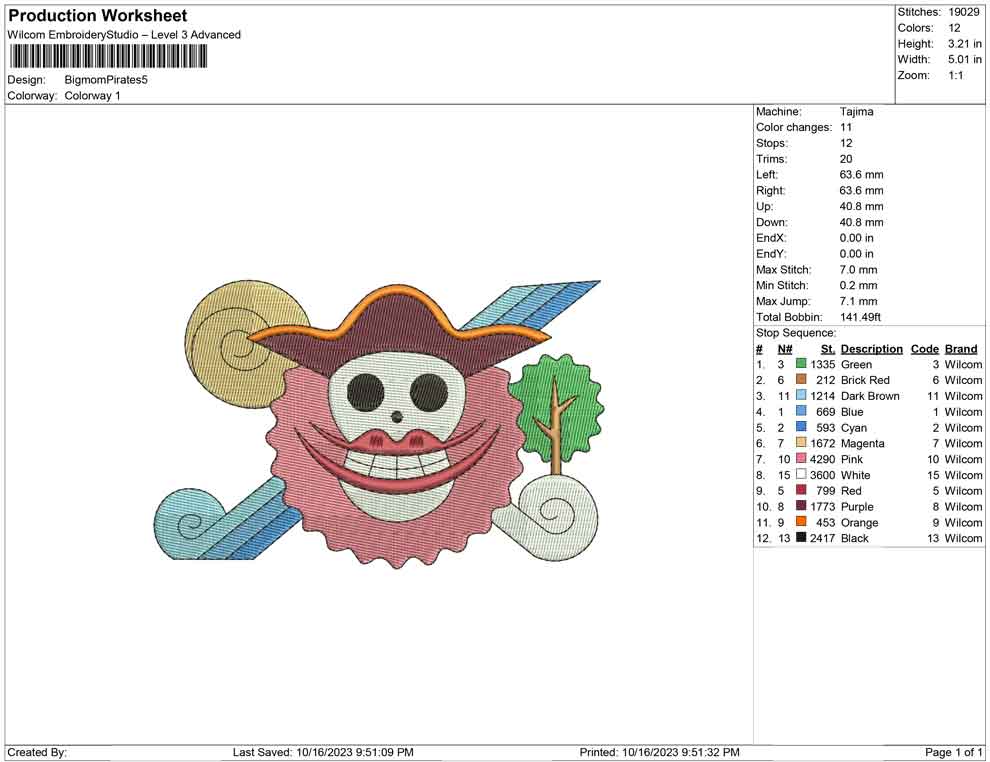Click the Green color swatch in stop sequence

801,365
